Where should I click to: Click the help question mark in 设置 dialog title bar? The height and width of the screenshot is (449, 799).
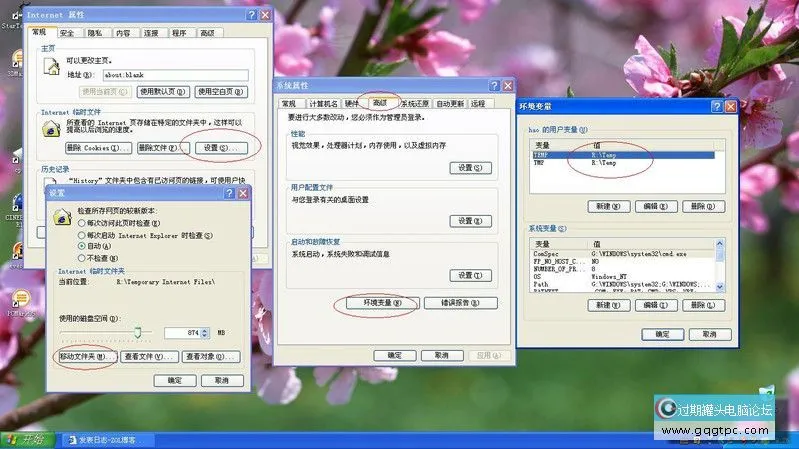(229, 193)
